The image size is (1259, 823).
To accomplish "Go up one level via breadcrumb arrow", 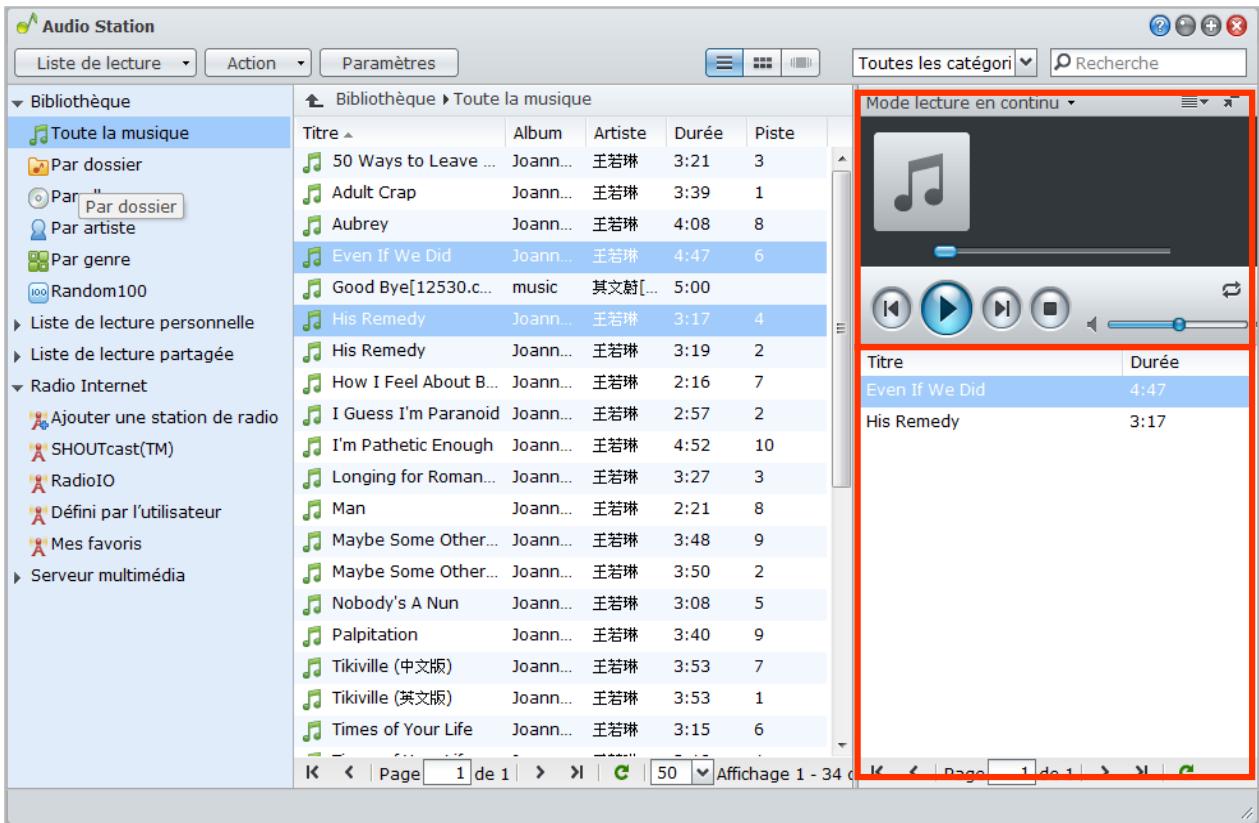I will pyautogui.click(x=313, y=100).
